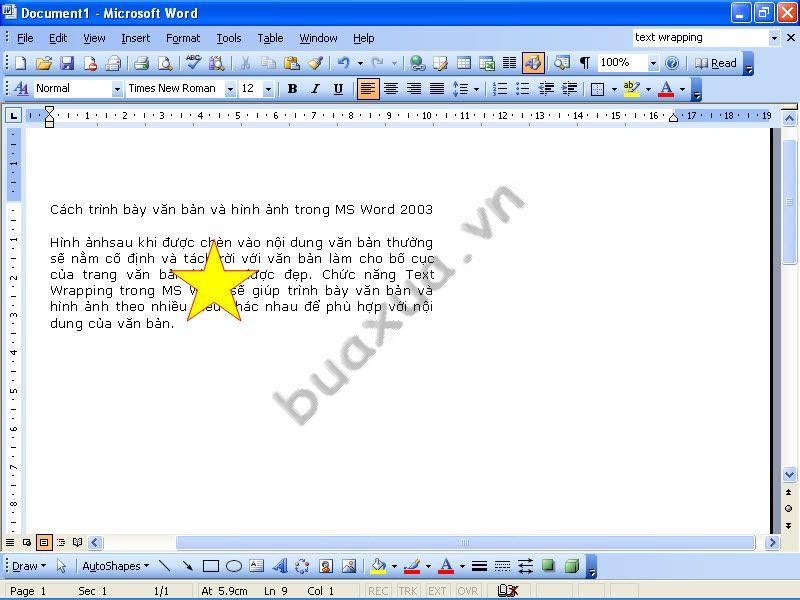800x600 pixels.
Task: Open Print Preview with the magnifier page icon
Action: coord(165,63)
